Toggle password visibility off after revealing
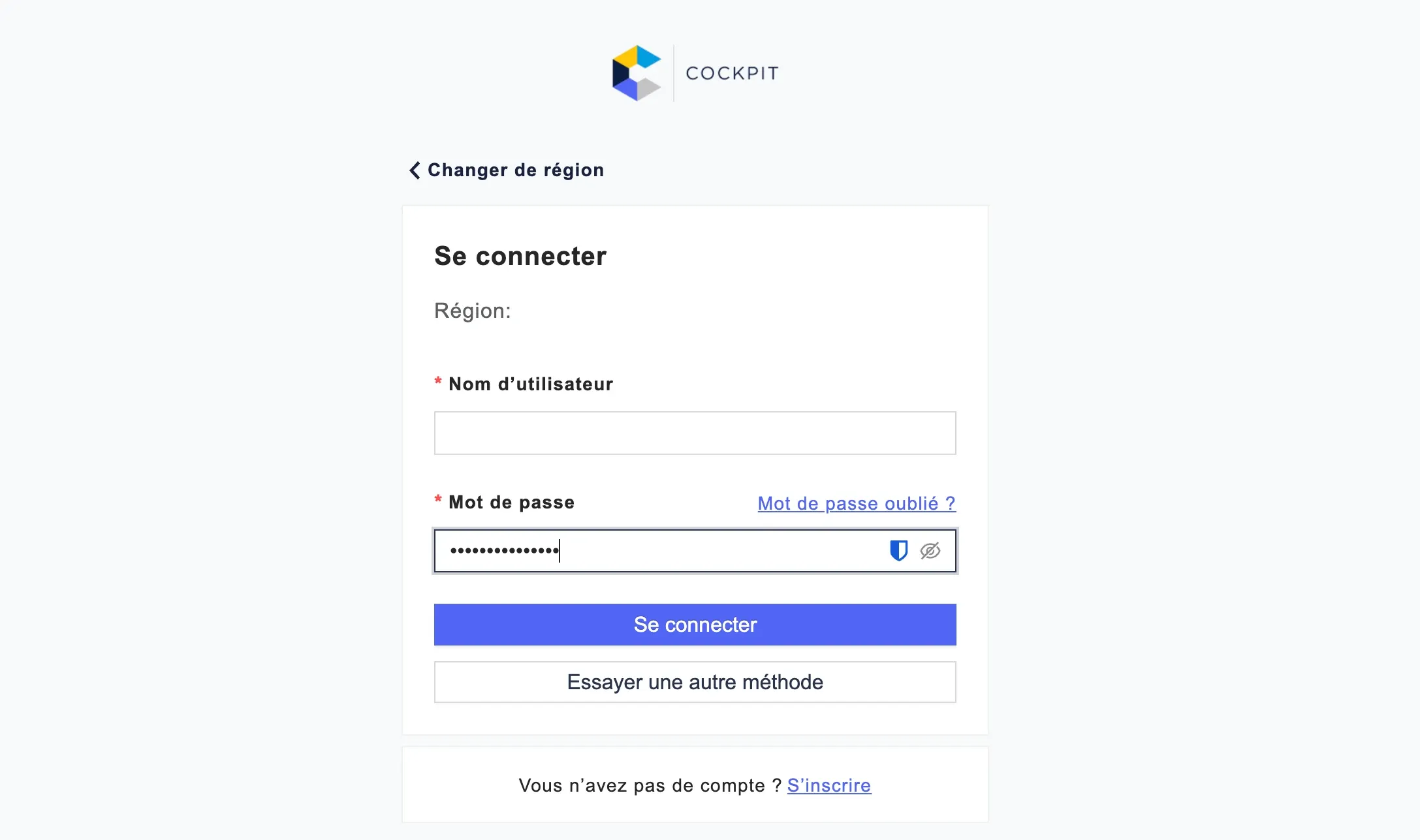Screen dimensions: 1420x840 click(x=930, y=551)
